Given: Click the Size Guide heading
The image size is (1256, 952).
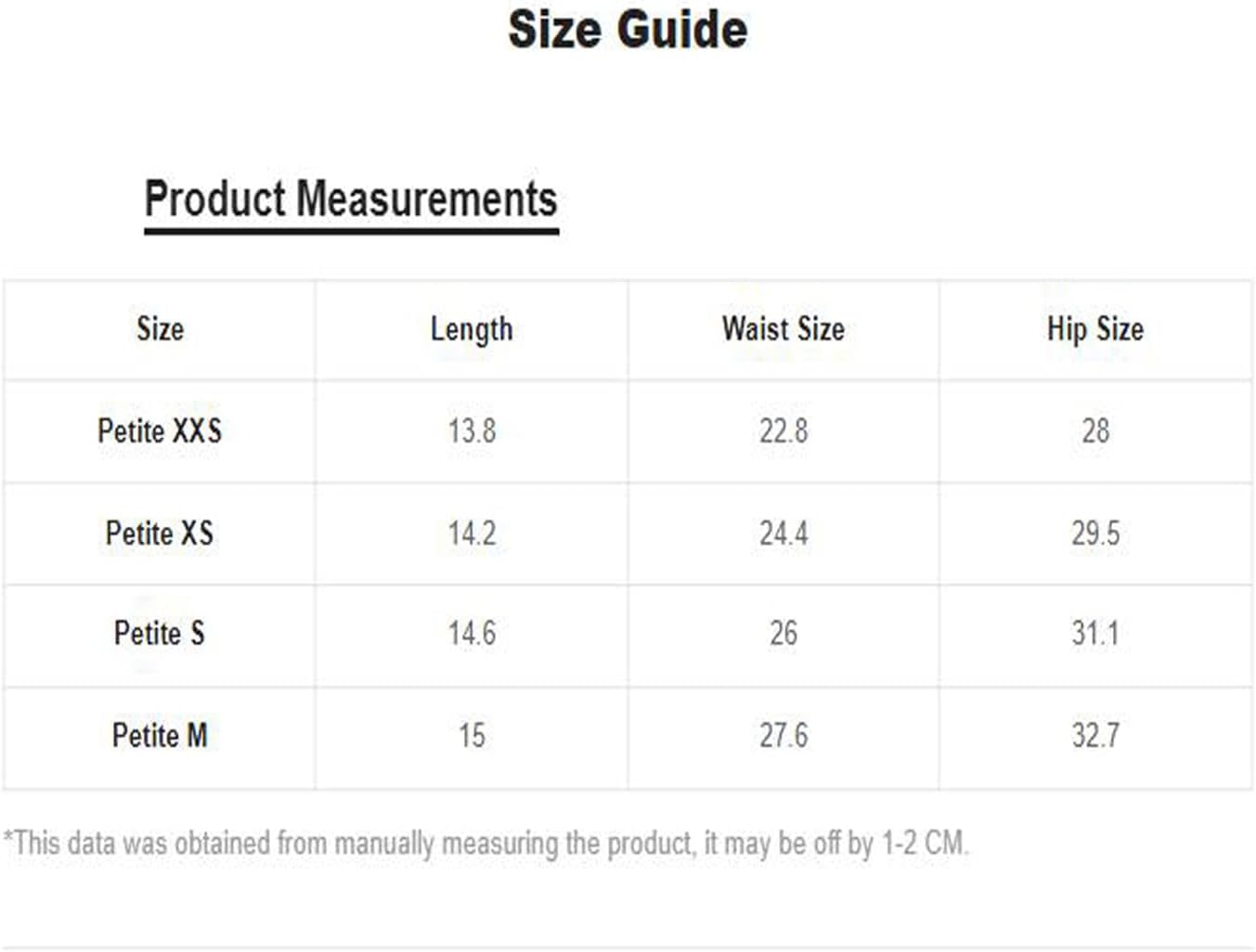Looking at the screenshot, I should pos(628,30).
